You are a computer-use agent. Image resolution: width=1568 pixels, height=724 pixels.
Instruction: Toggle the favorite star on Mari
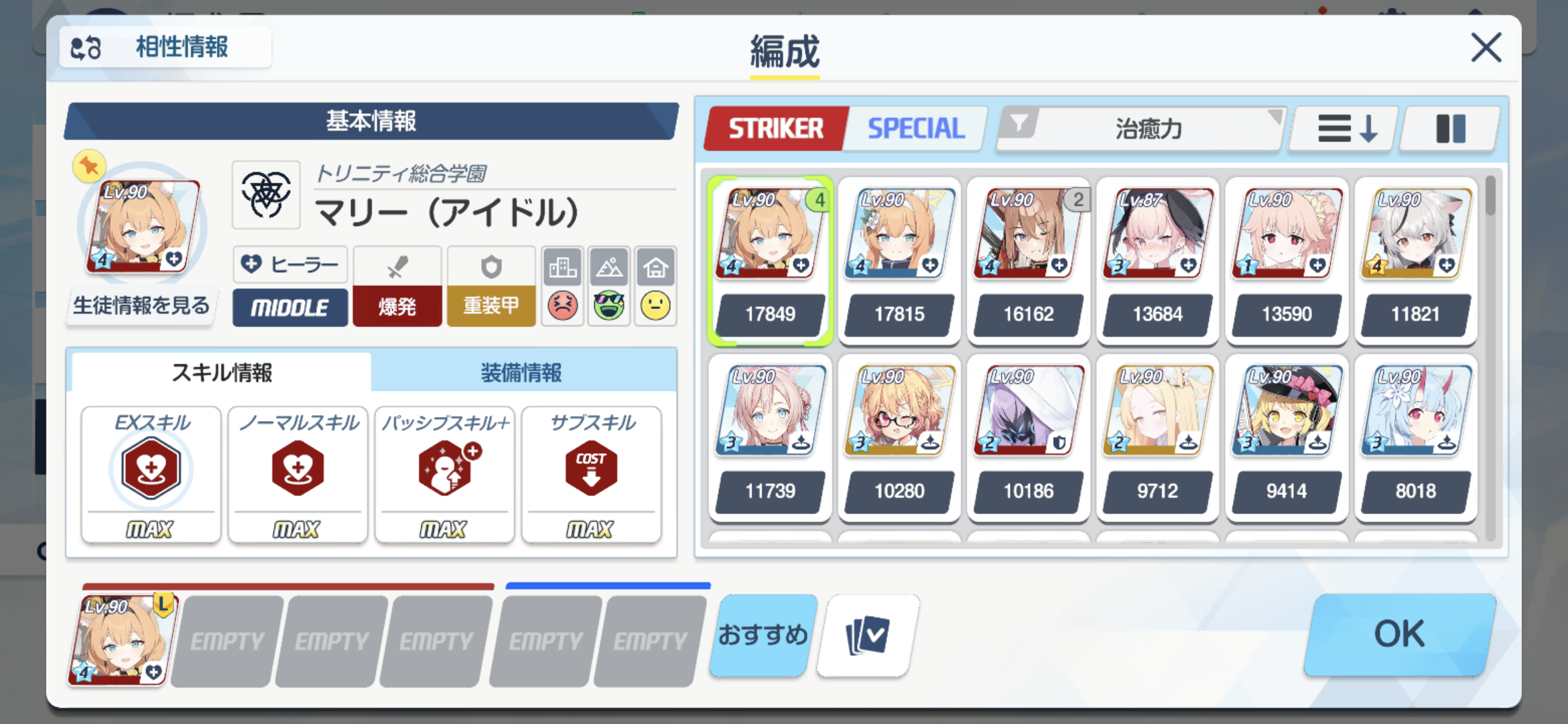pos(89,166)
